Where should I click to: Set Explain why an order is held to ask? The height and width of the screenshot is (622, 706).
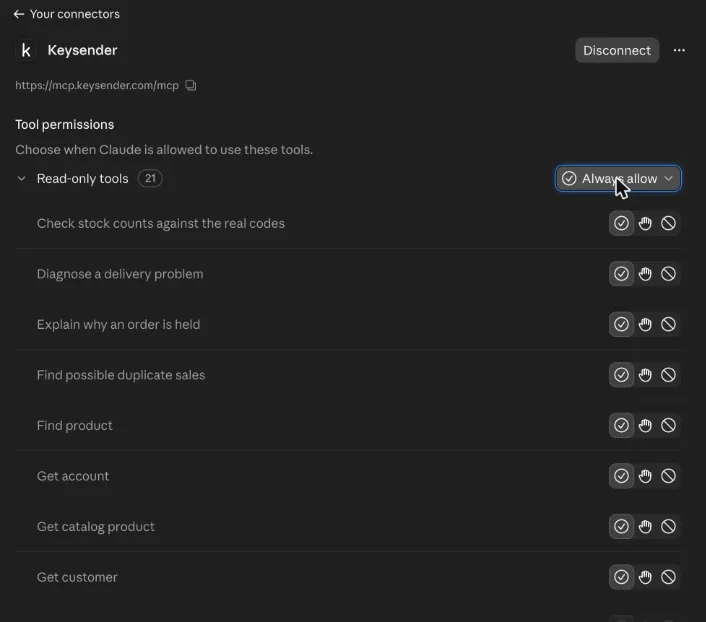tap(645, 324)
